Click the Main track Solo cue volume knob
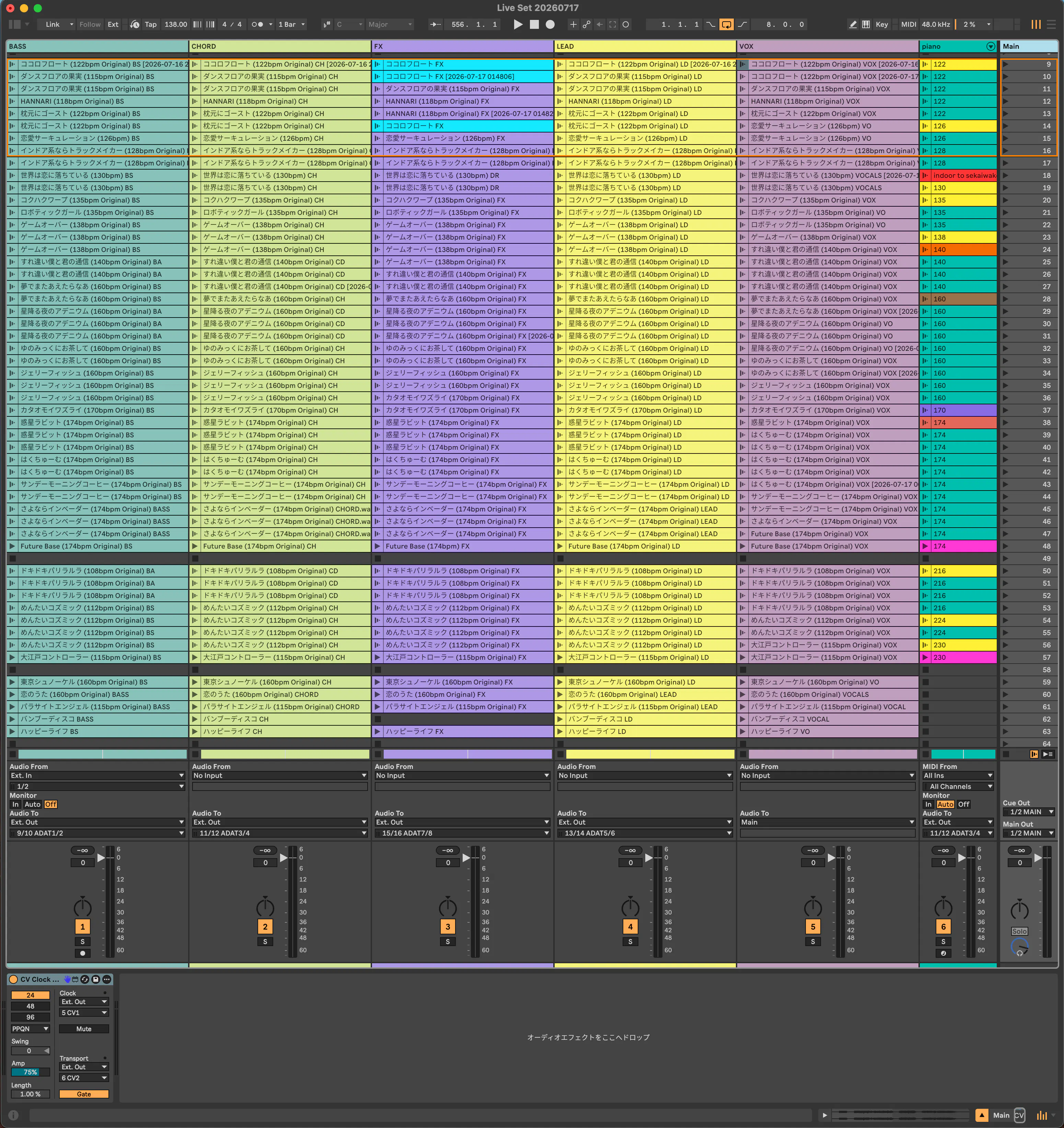The height and width of the screenshot is (1128, 1064). coord(1020,946)
